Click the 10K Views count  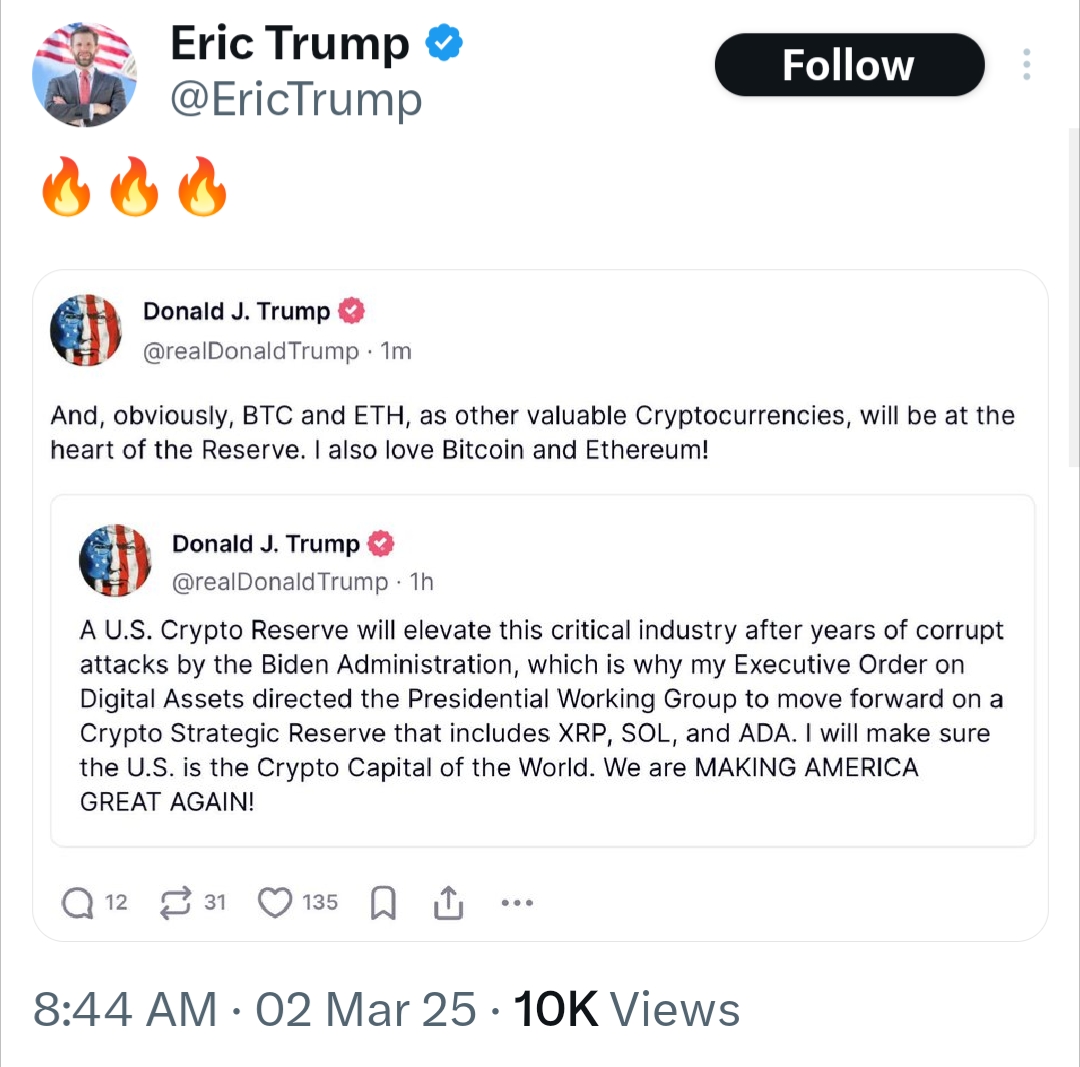626,1009
